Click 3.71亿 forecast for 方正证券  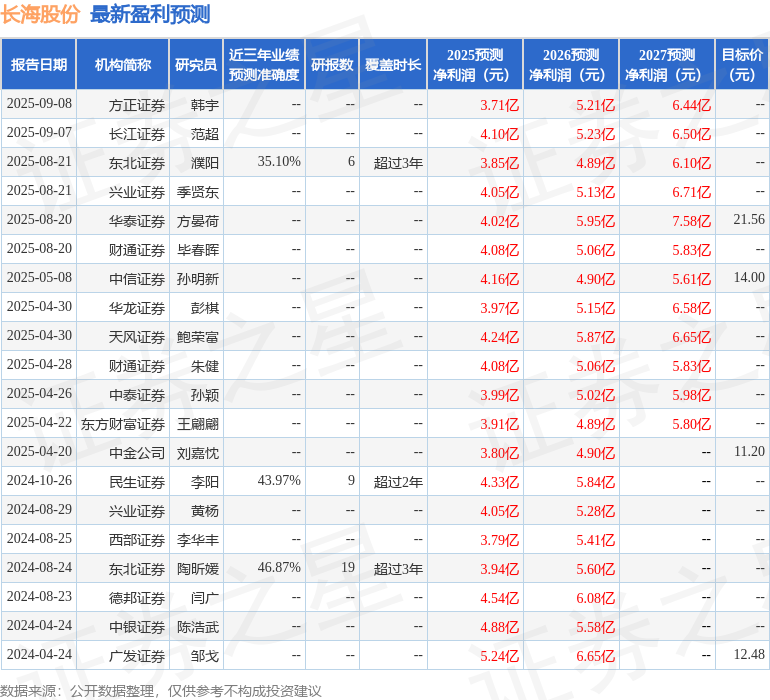(499, 105)
